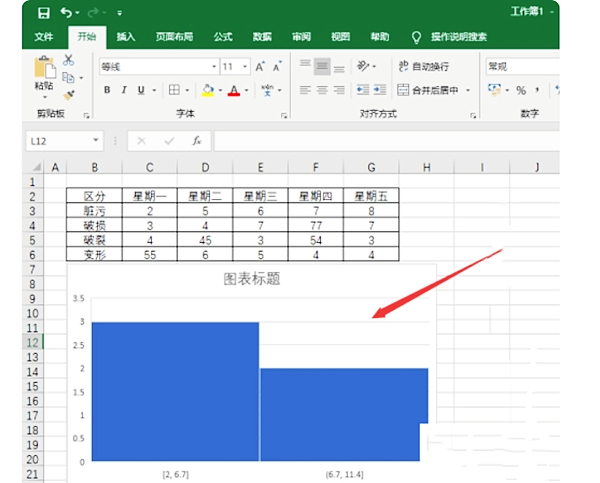This screenshot has height=483, width=600.
Task: Click the Undo arrow icon
Action: [x=66, y=13]
